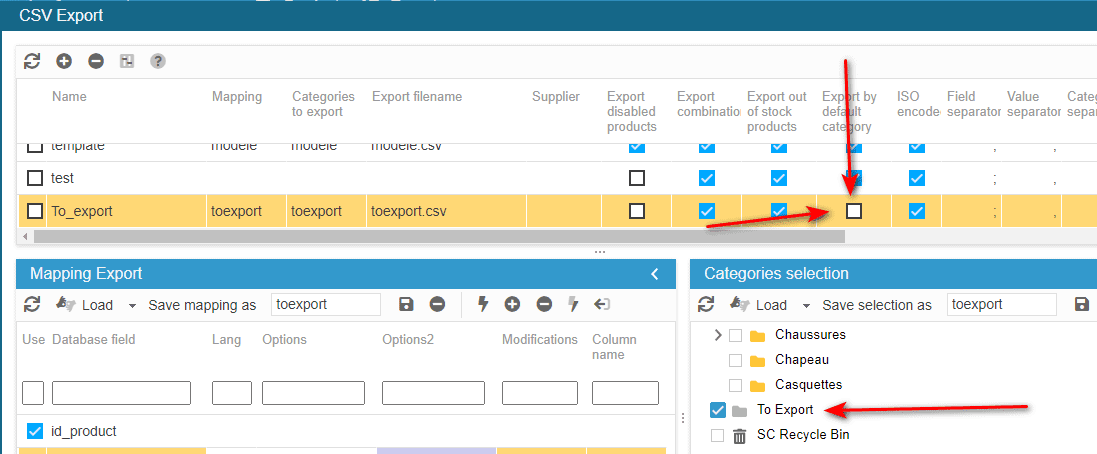Expand the Chaussures category tree node

[x=717, y=335]
